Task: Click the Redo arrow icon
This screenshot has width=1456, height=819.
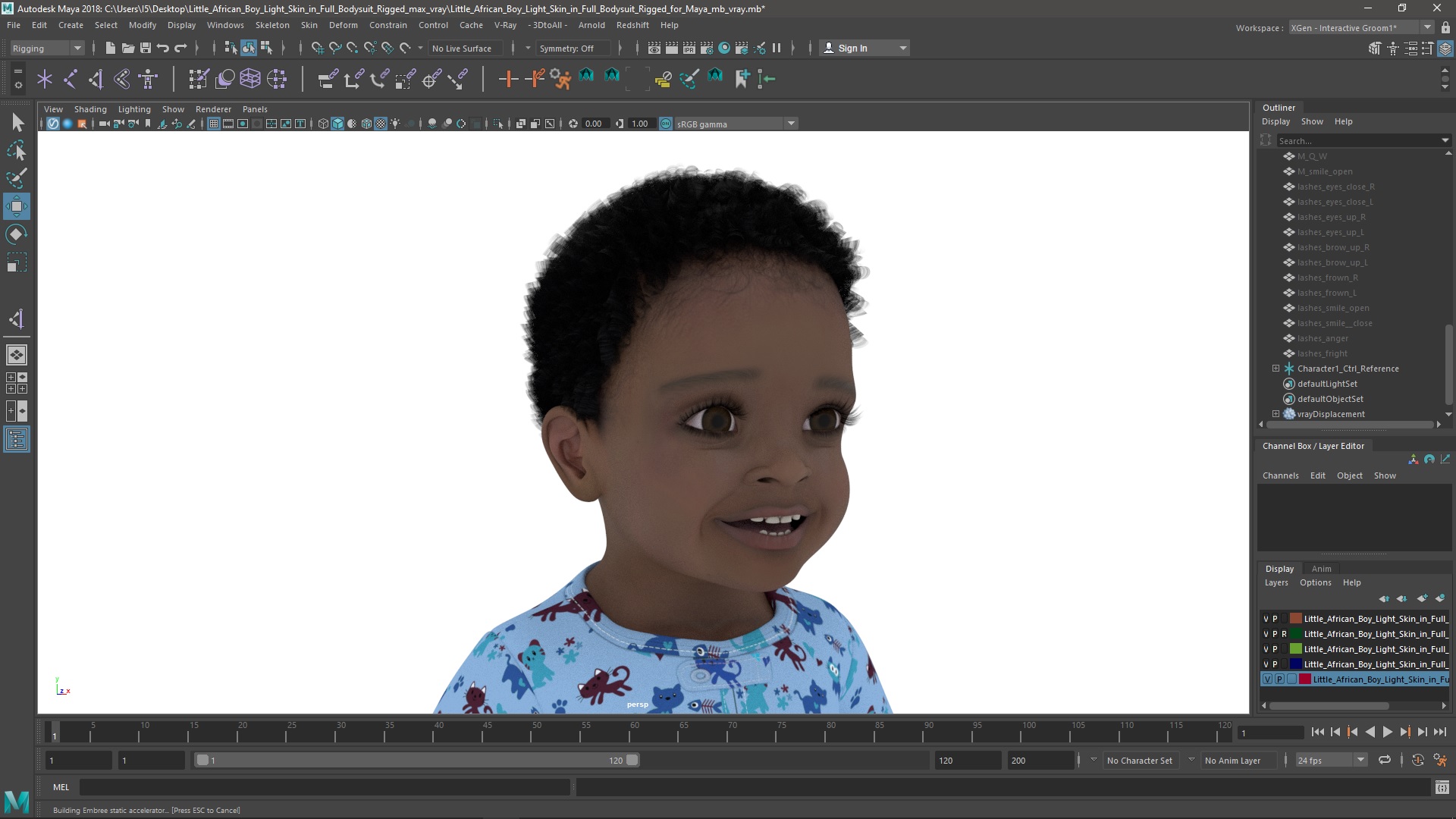Action: 180,48
